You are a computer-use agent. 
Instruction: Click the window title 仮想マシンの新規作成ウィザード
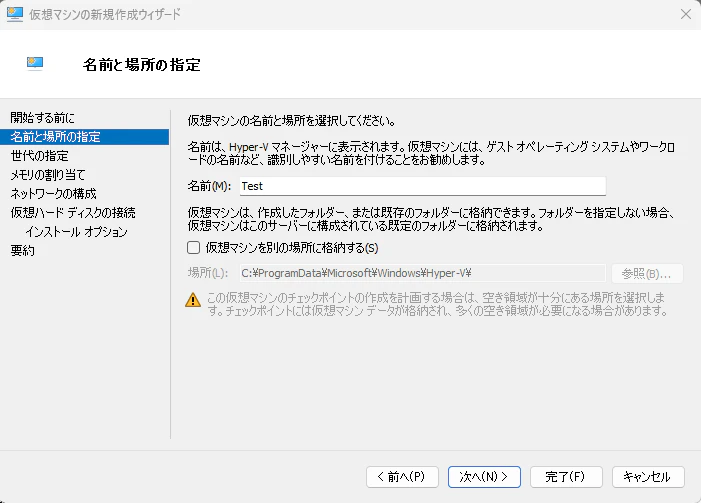[105, 15]
